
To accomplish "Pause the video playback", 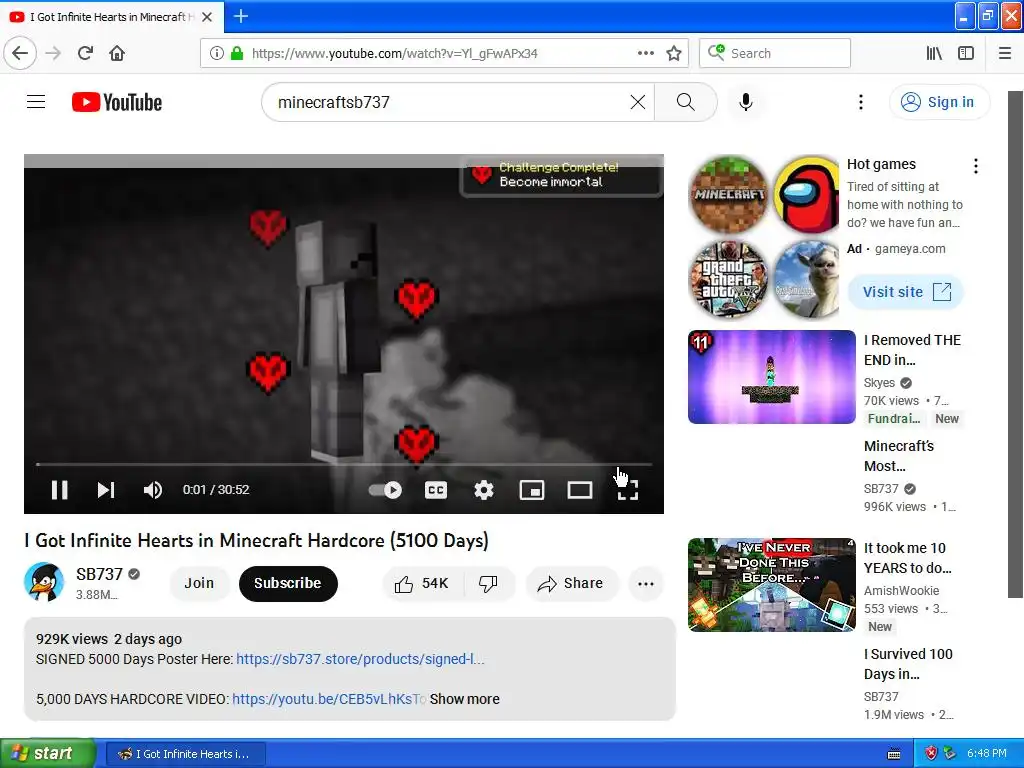I will pyautogui.click(x=59, y=490).
